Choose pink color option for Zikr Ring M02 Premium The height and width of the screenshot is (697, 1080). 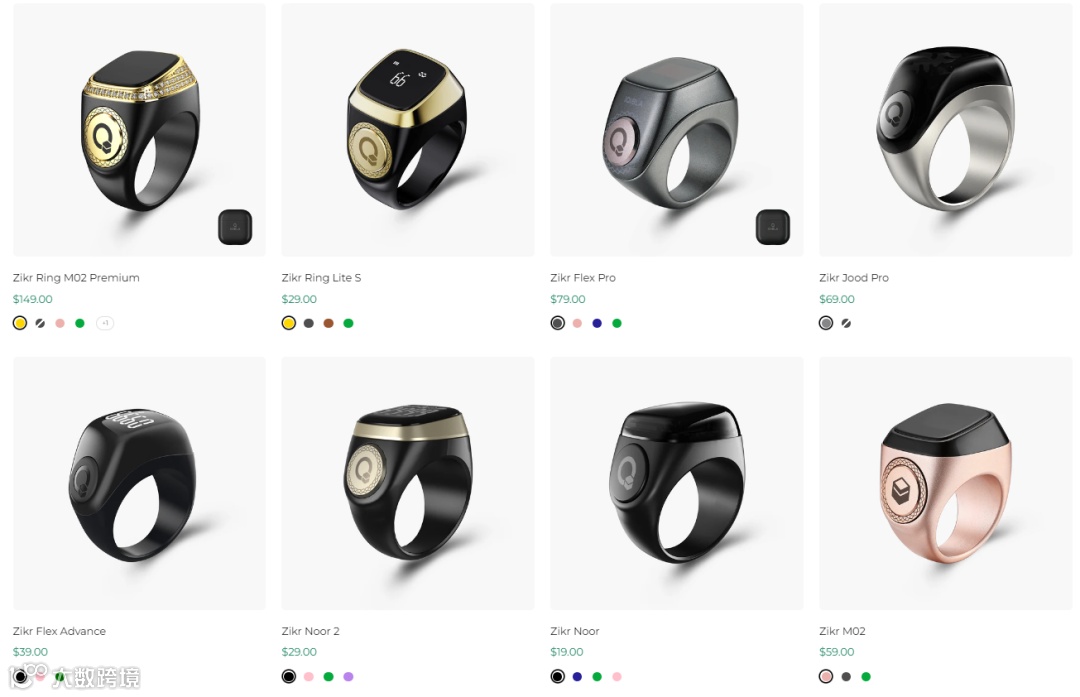[x=60, y=323]
